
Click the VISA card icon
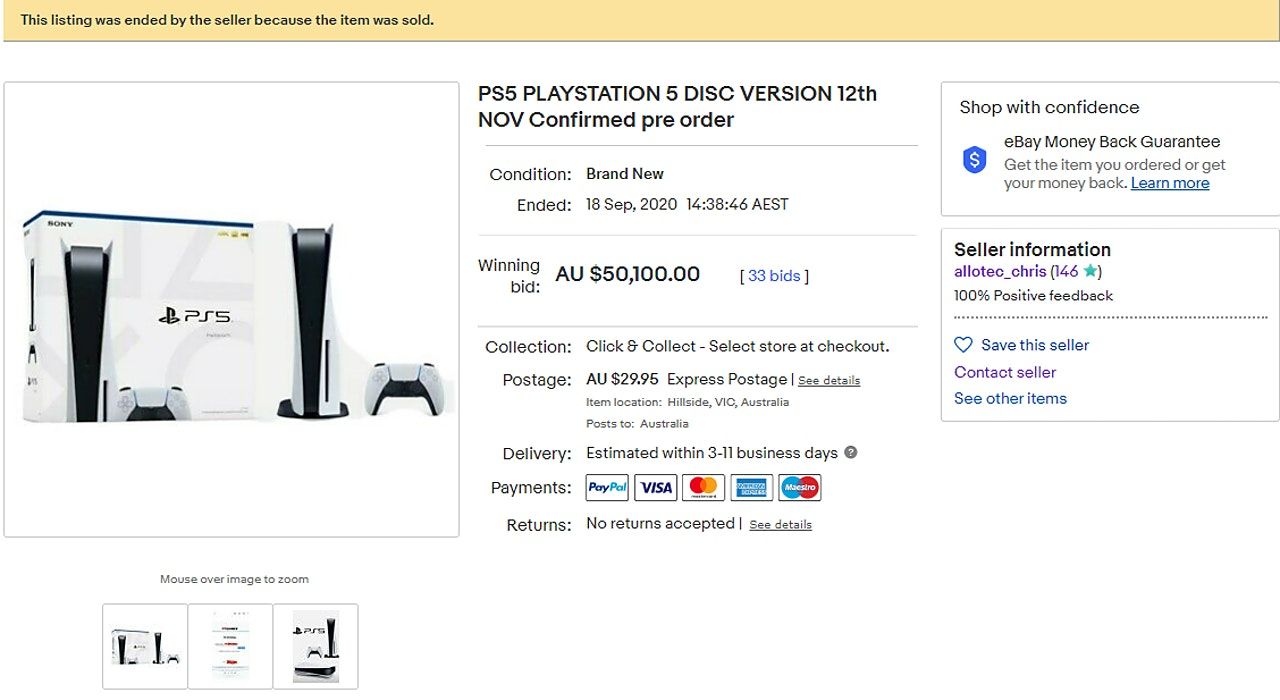655,487
